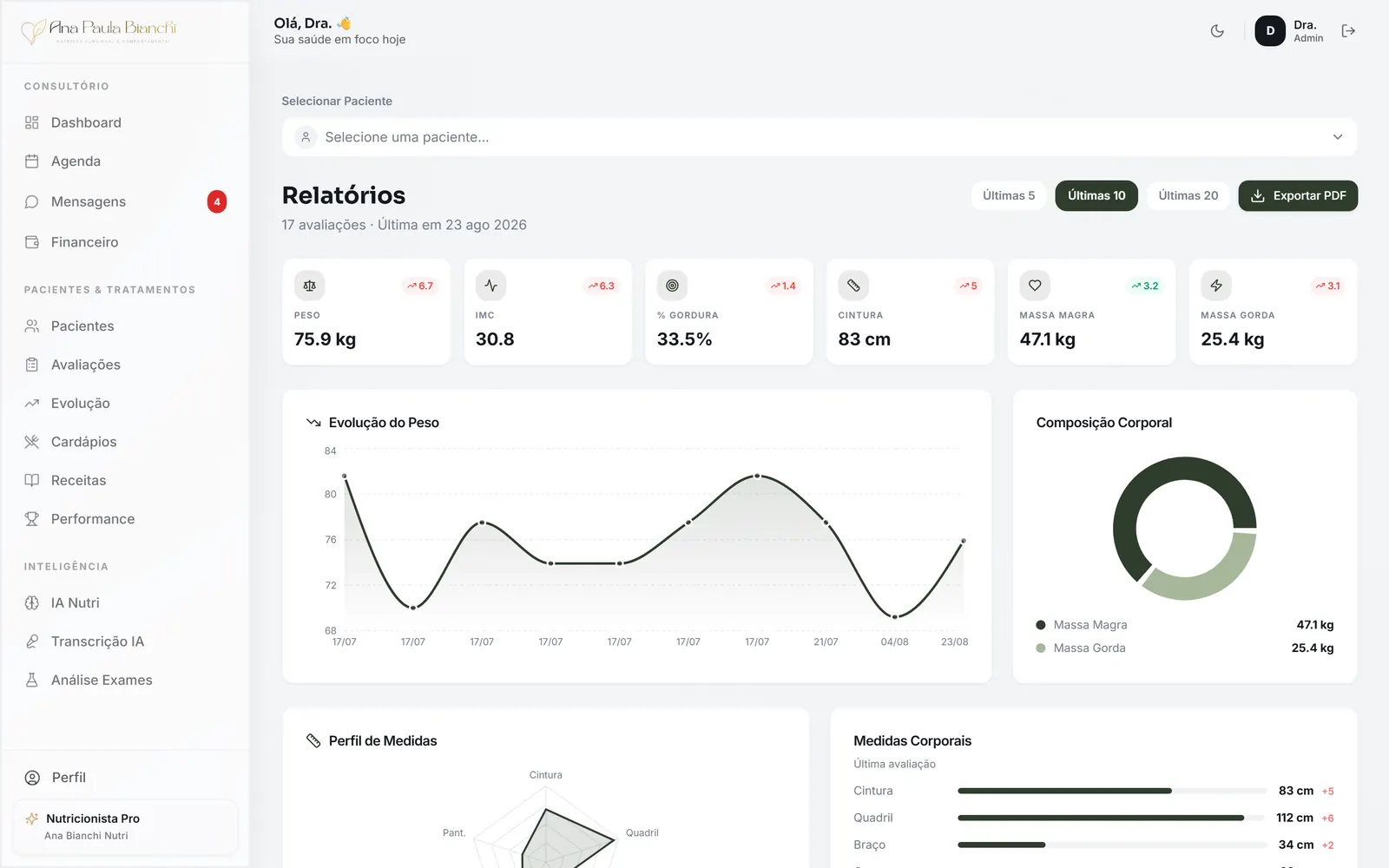This screenshot has height=868, width=1389.
Task: Click the Cintura tape measure icon
Action: pyautogui.click(x=854, y=286)
